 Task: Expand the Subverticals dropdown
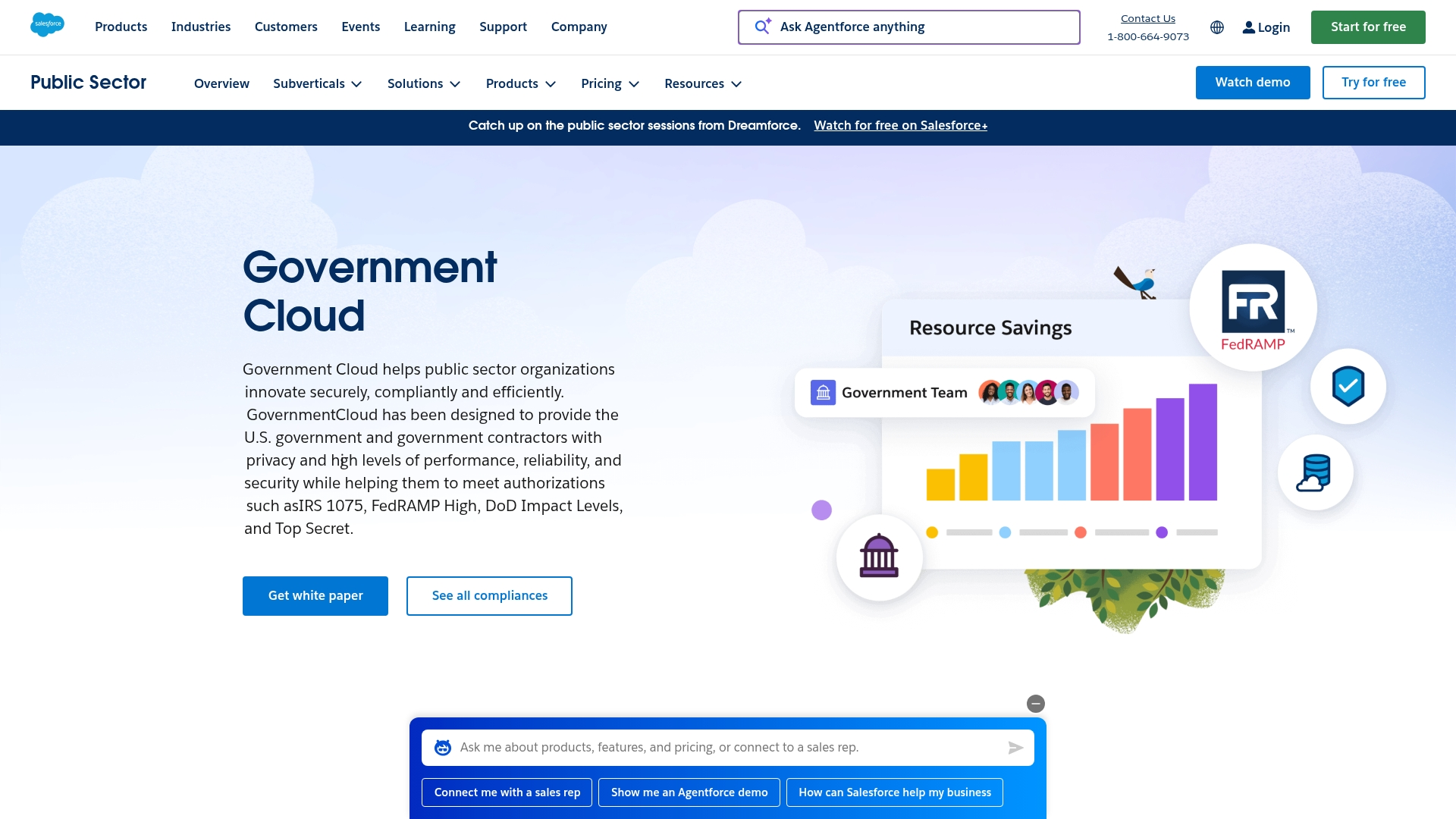317,83
